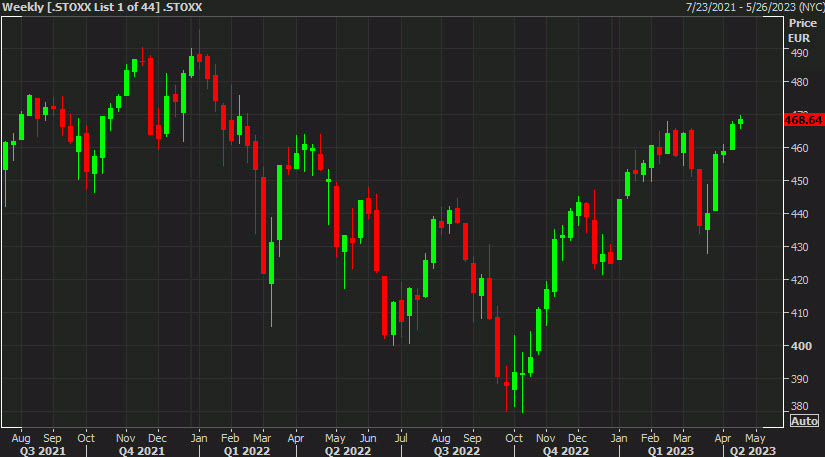Click the 380 price axis value

coord(799,407)
